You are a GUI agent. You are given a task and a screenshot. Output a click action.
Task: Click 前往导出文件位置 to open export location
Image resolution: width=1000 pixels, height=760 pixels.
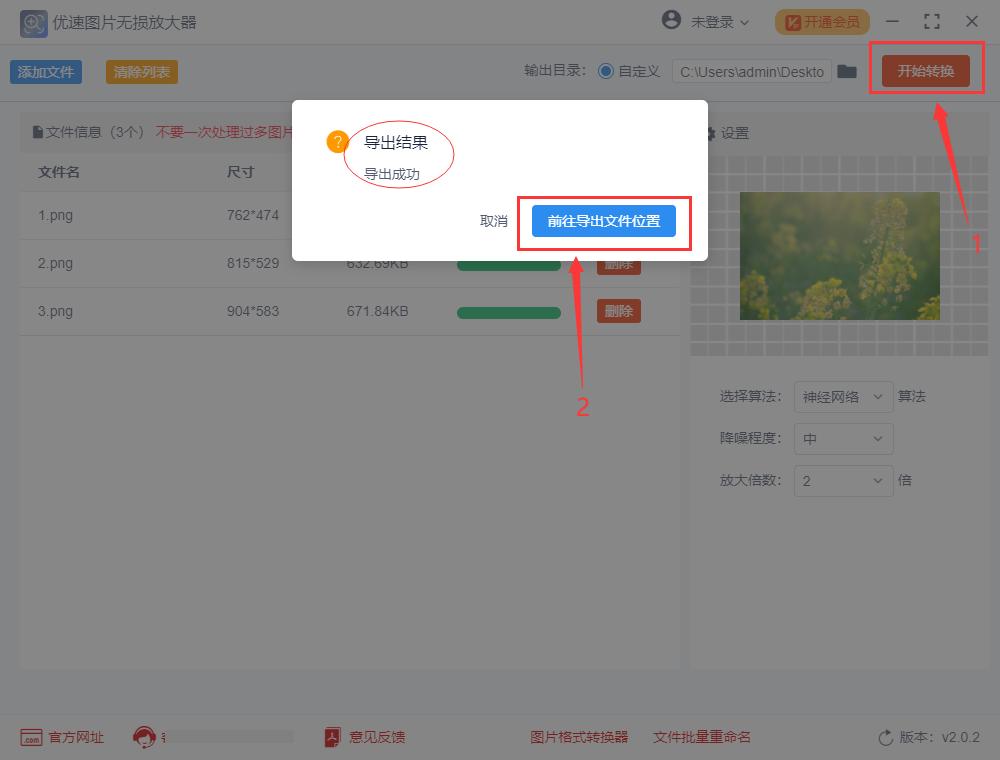click(604, 221)
